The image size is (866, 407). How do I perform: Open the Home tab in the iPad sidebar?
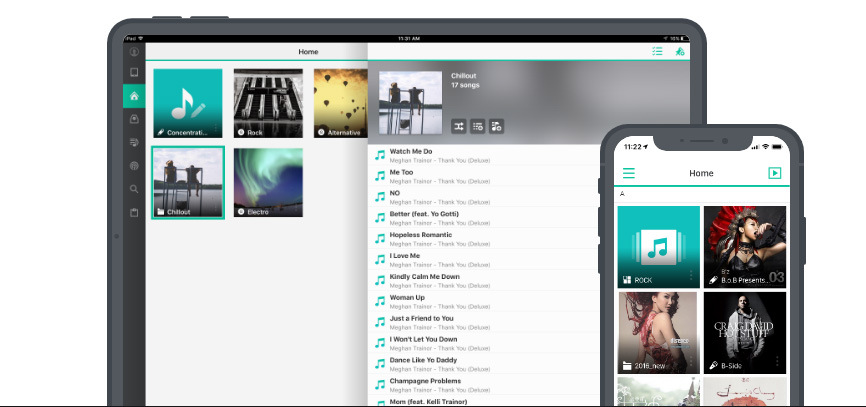coord(134,96)
